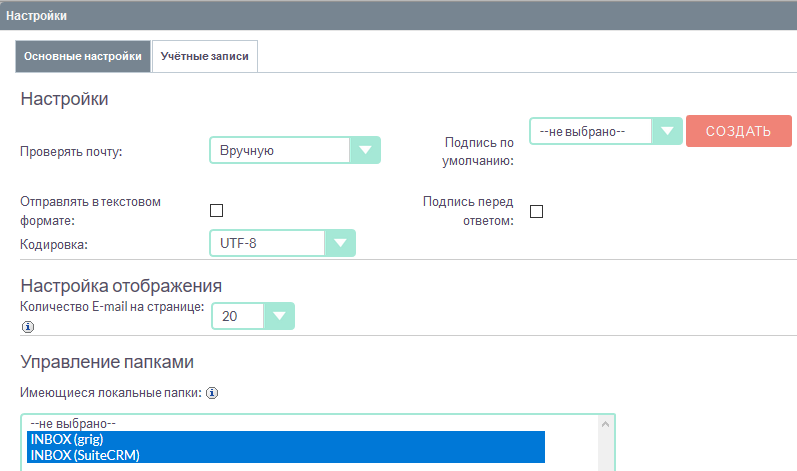Open the Кодировка dropdown showing UTF-8
The image size is (797, 471).
tap(283, 243)
